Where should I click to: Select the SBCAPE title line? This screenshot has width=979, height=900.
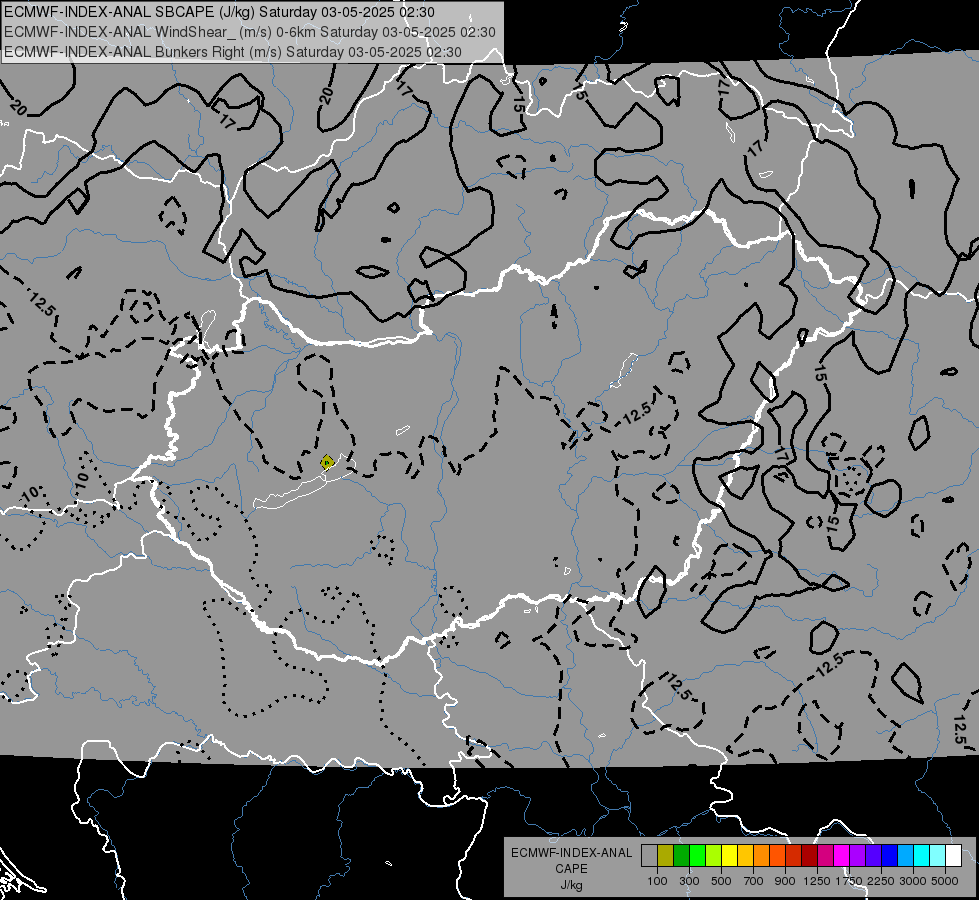pyautogui.click(x=220, y=12)
